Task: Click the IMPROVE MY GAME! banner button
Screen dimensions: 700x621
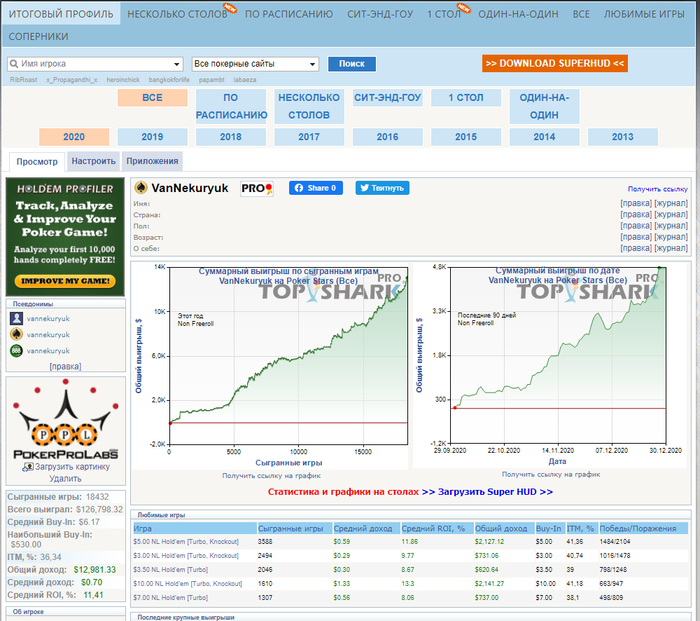Action: tap(65, 281)
